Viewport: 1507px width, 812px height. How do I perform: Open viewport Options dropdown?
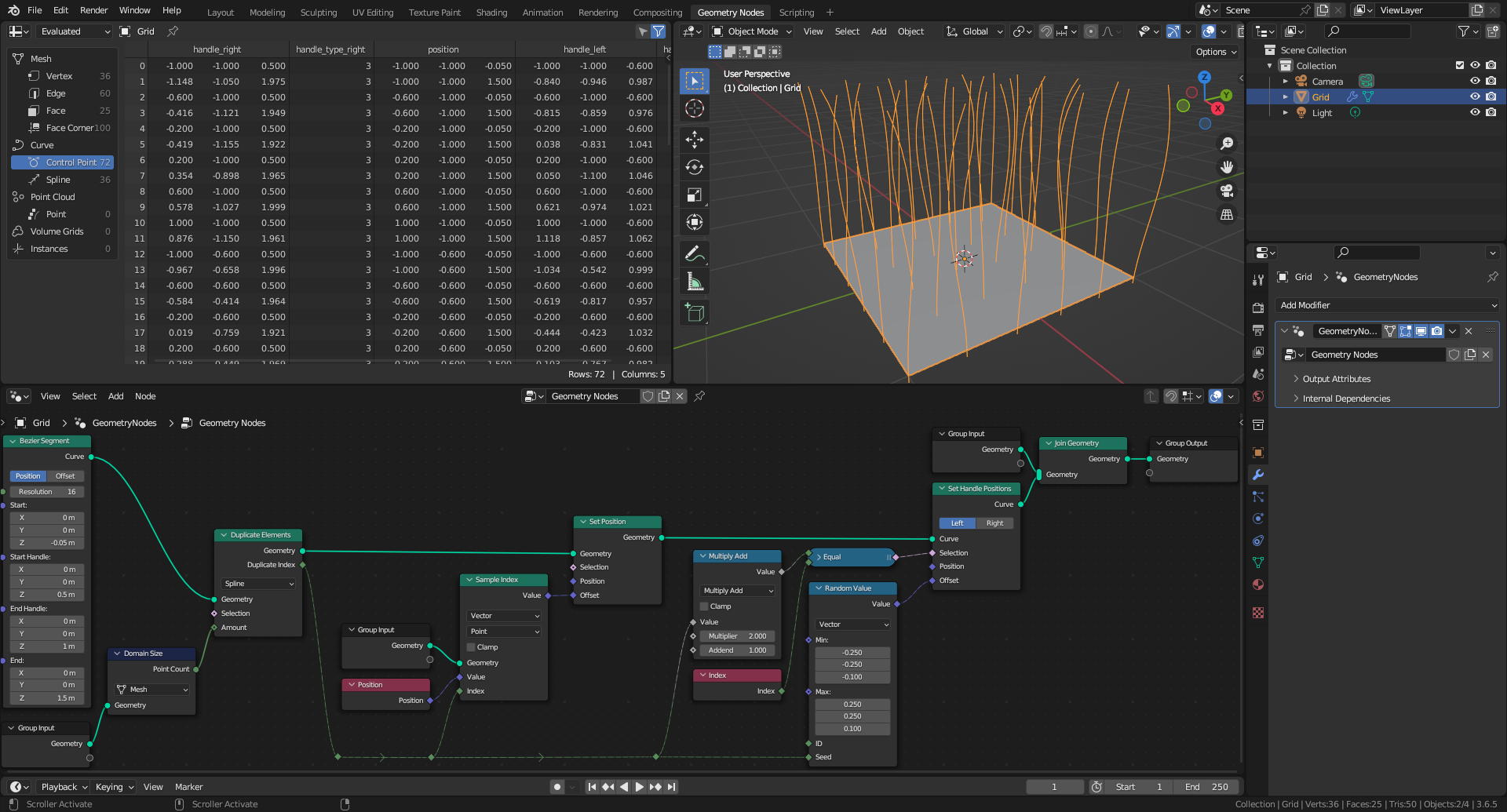click(x=1216, y=52)
